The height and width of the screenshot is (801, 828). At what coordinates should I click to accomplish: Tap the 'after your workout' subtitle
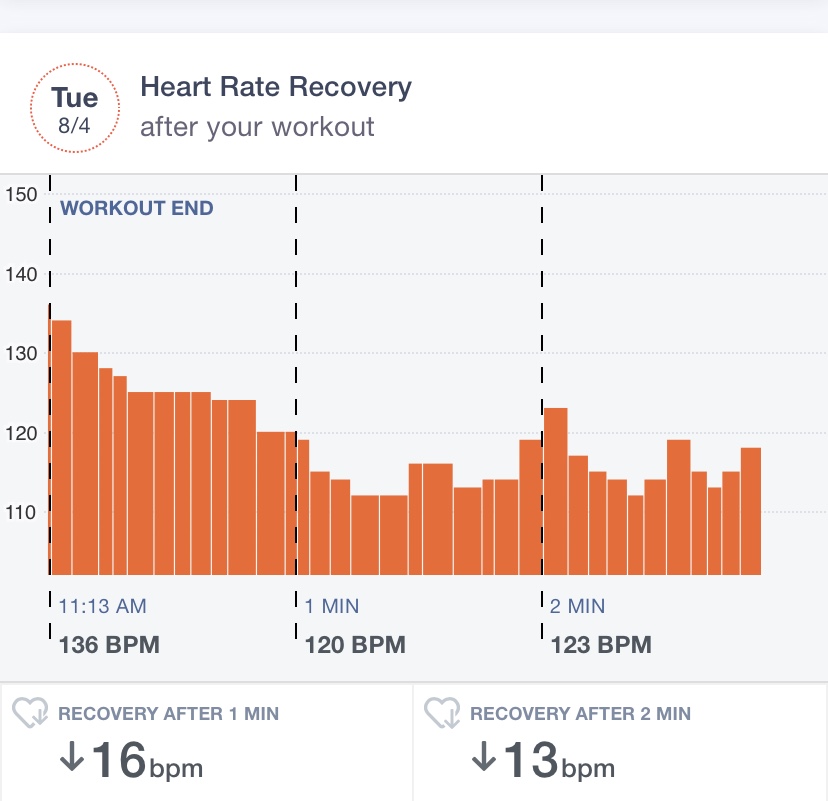click(x=257, y=127)
